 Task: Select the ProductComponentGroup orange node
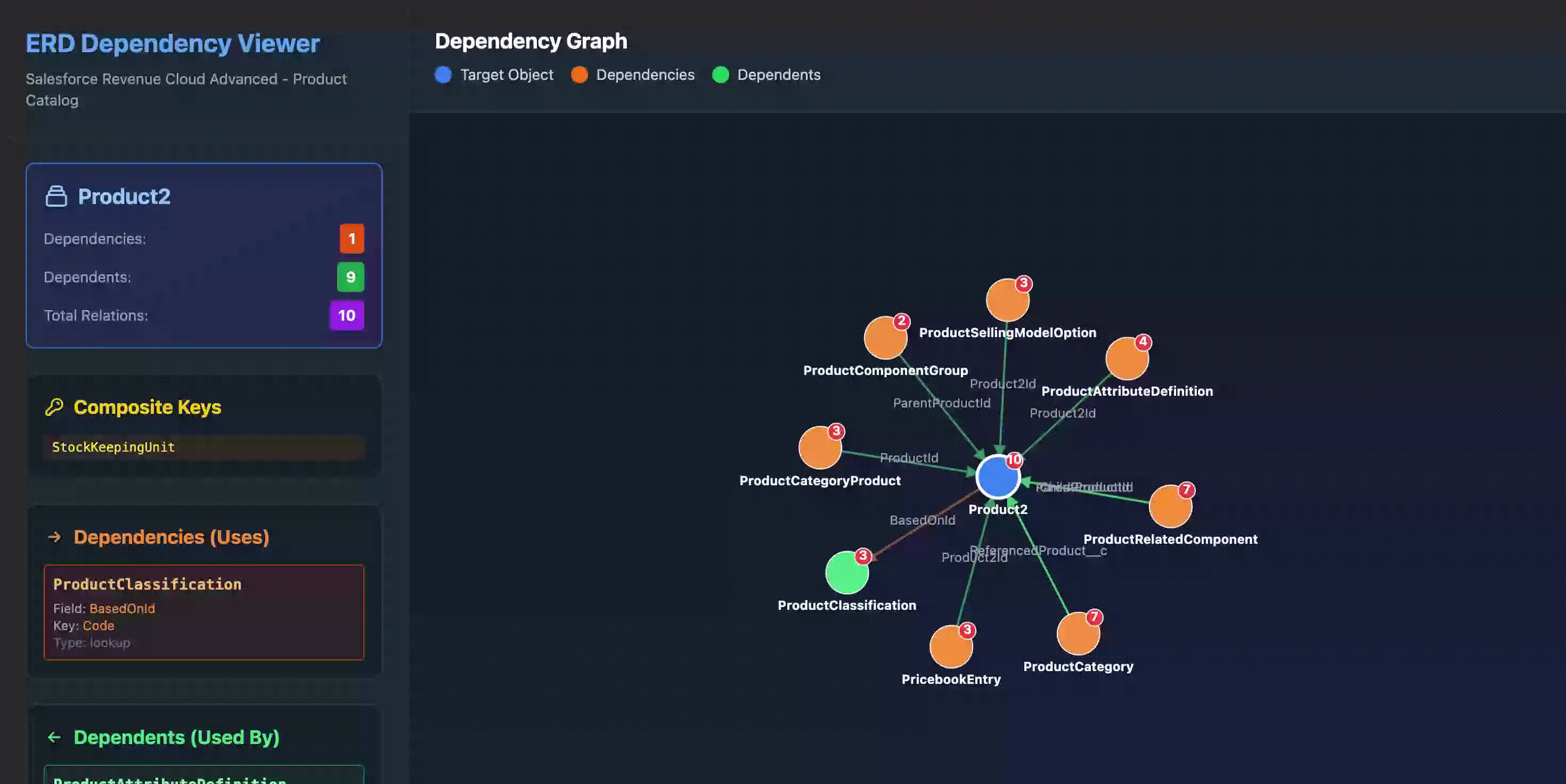point(885,339)
